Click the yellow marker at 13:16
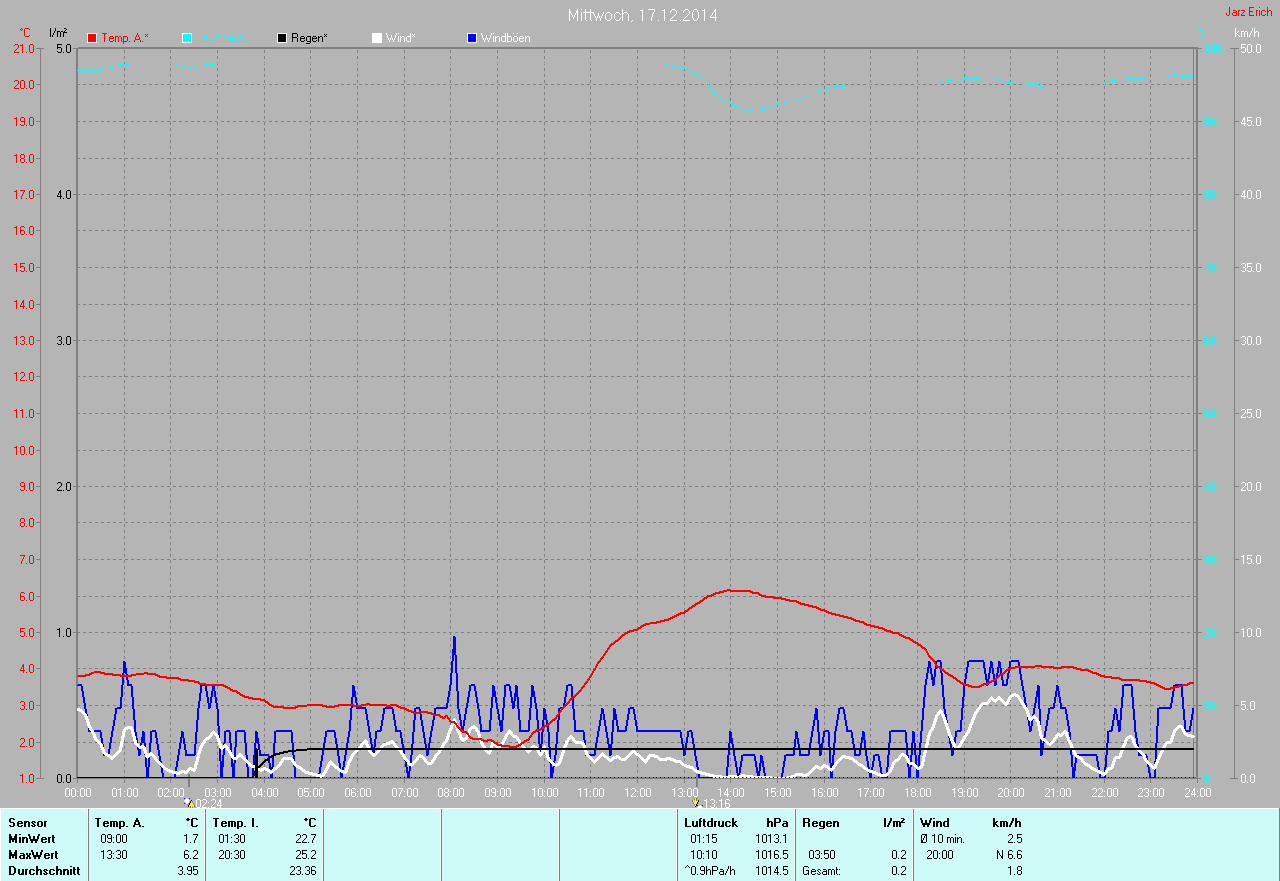 (696, 802)
